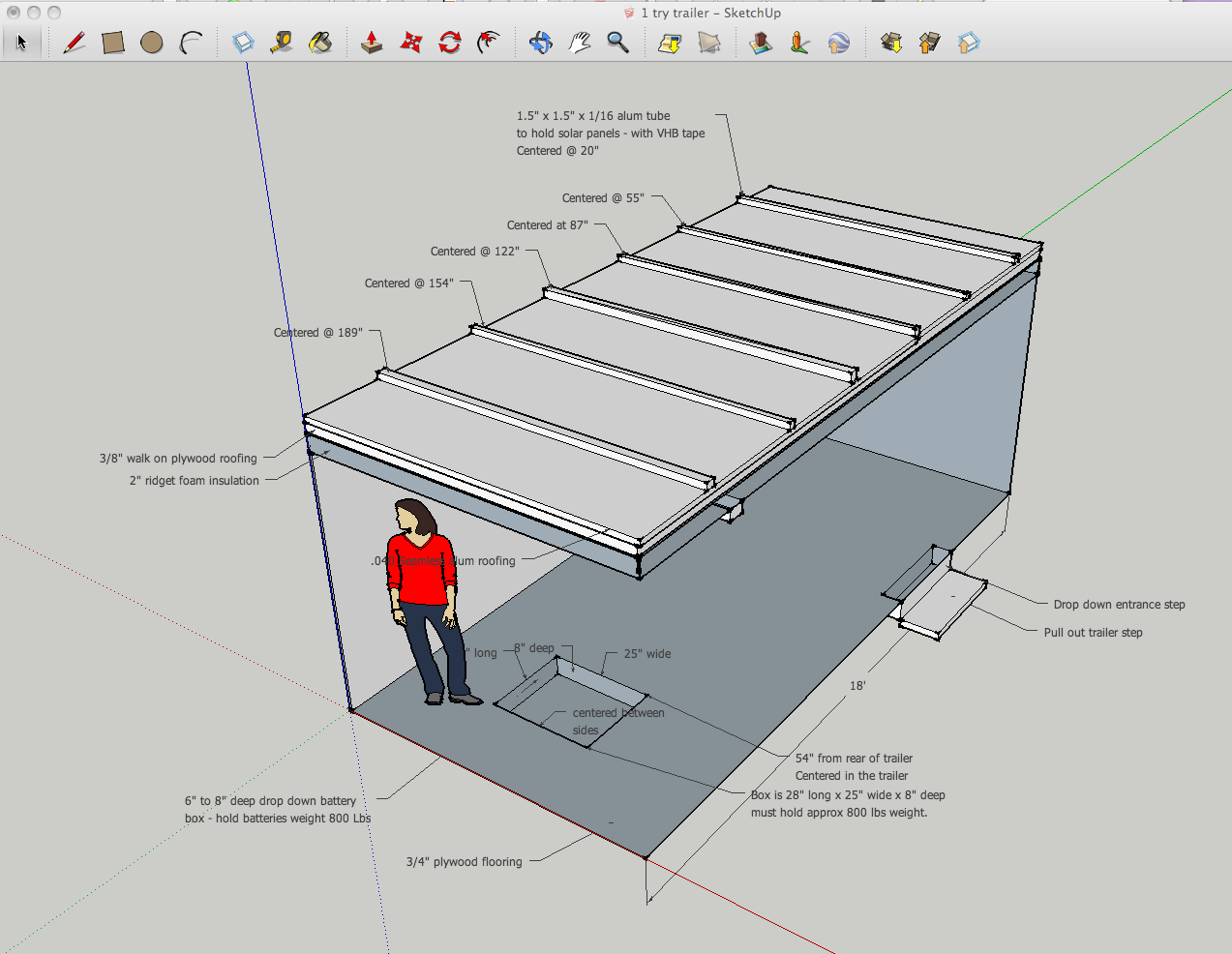The image size is (1232, 954).
Task: Click the Share Component icon
Action: coord(969,43)
